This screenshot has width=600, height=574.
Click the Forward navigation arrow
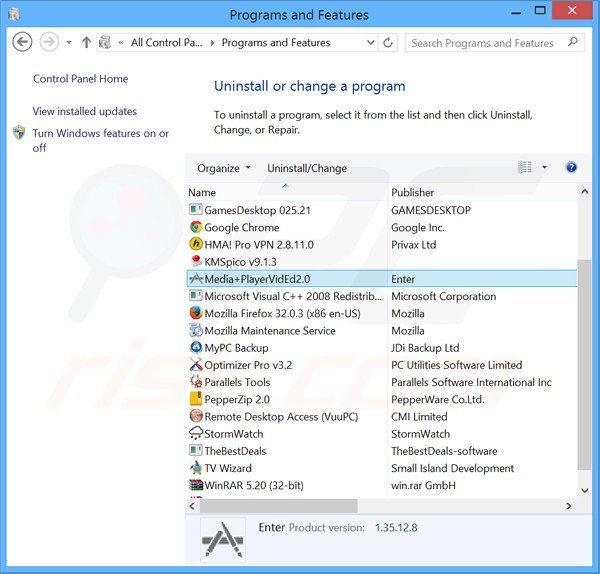[49, 42]
